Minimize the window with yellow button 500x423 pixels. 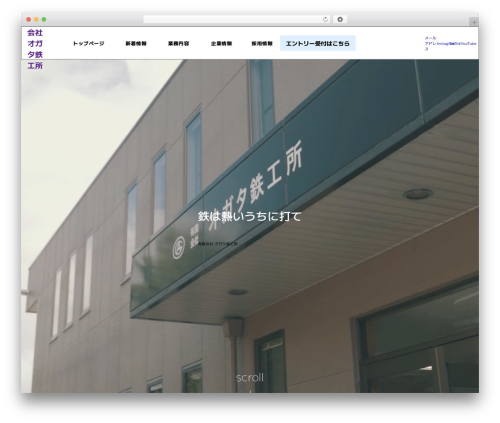[x=36, y=19]
